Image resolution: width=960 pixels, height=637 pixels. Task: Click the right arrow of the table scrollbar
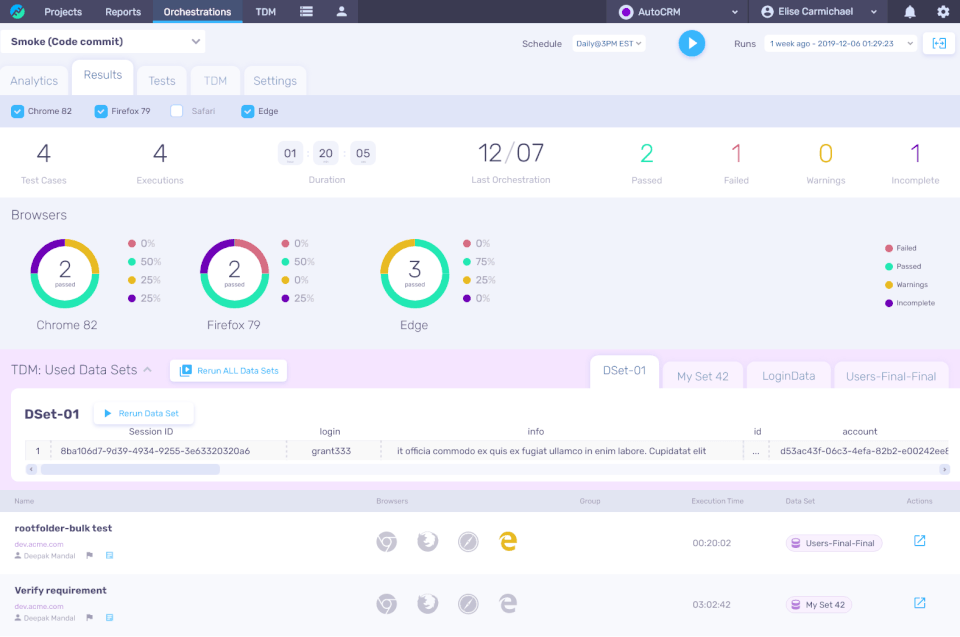tap(945, 469)
